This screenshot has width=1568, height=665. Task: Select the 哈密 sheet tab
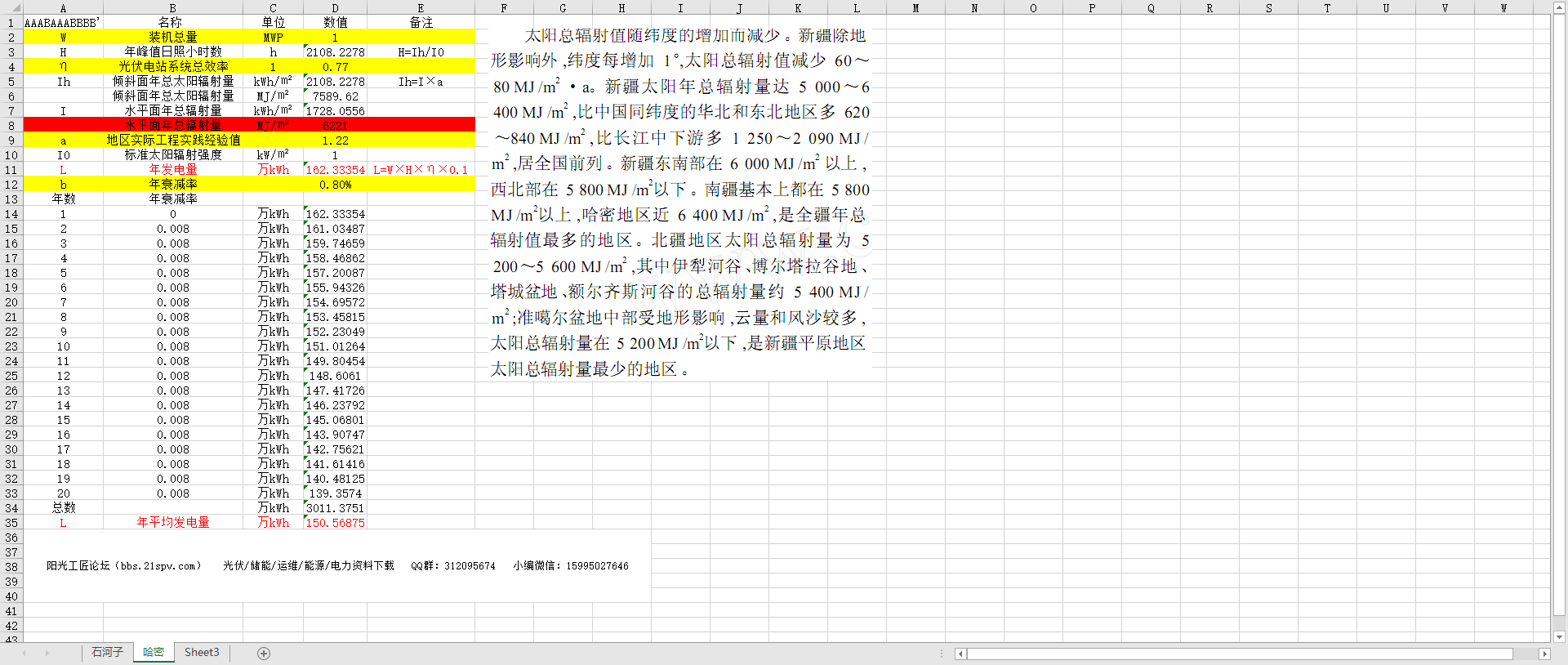click(x=154, y=652)
